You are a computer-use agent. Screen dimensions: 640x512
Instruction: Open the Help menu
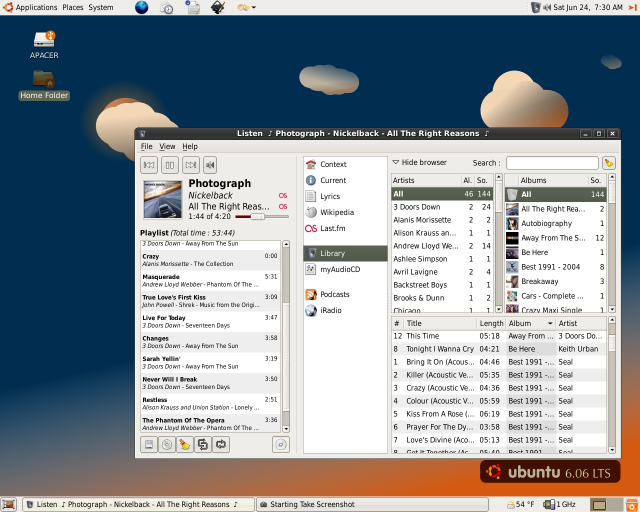point(190,146)
